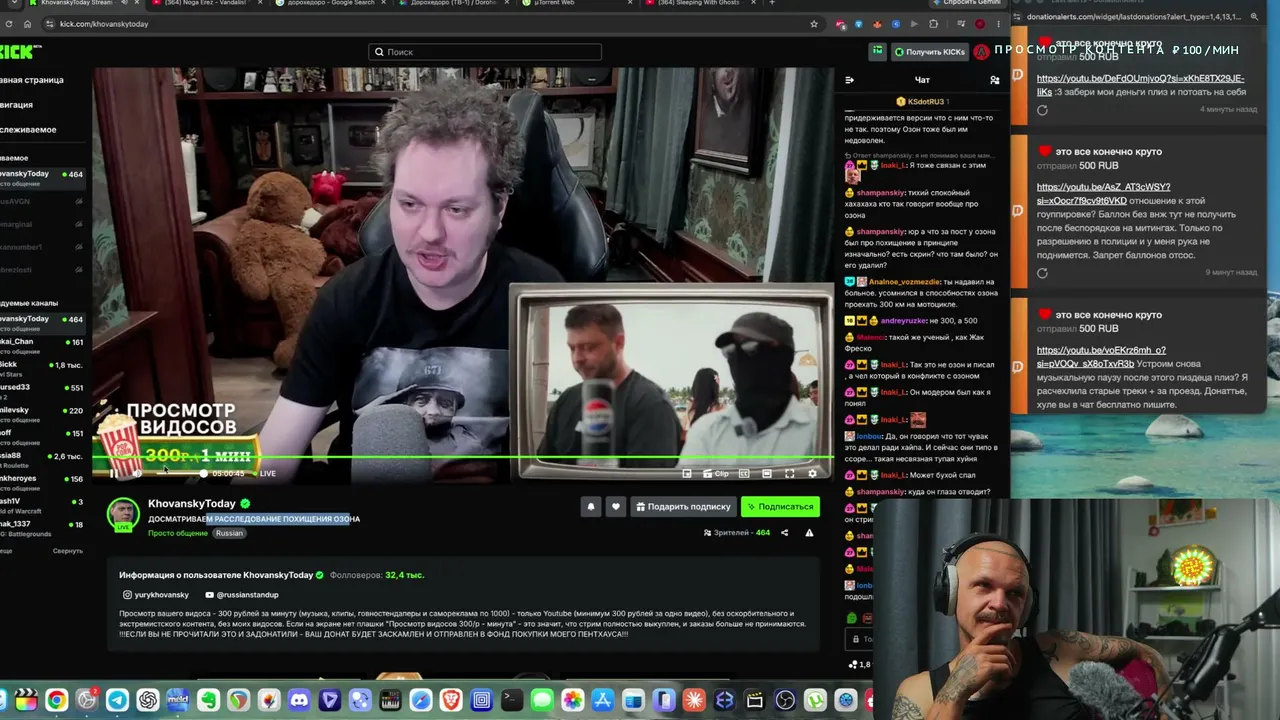
Task: Click the Получить KICKs button
Action: [x=930, y=52]
